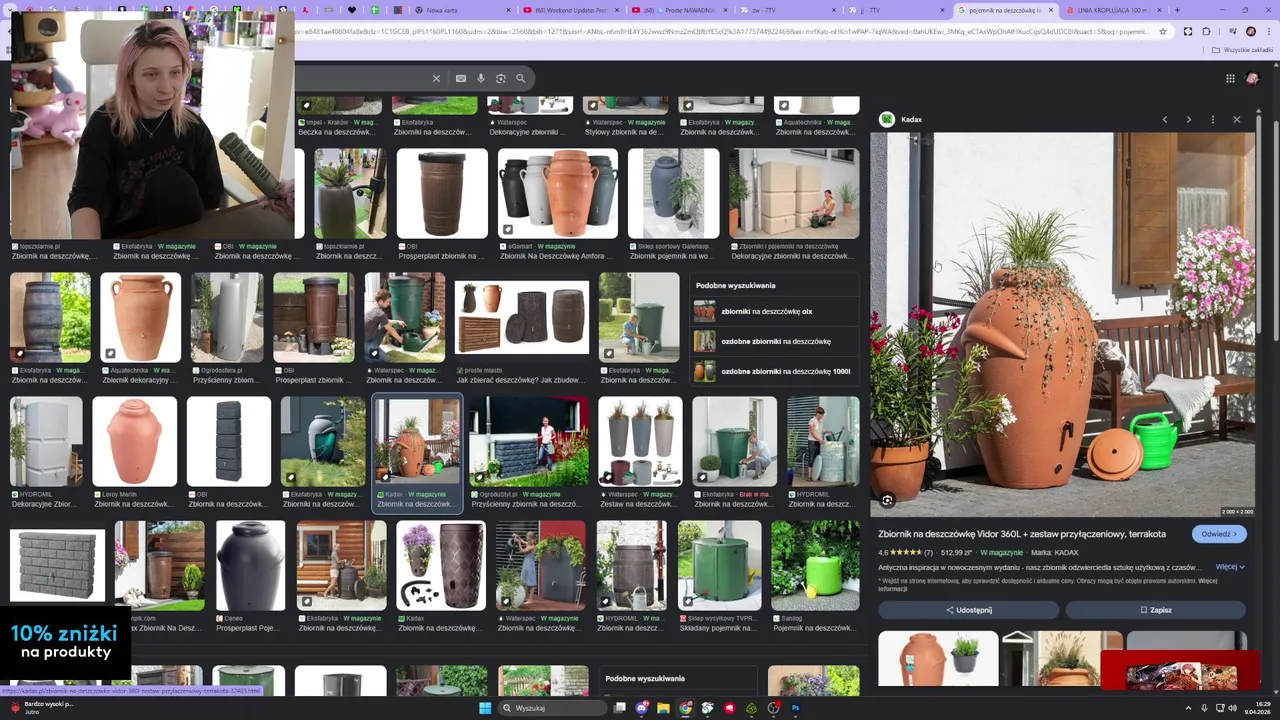
Task: Open Windows Start menu
Action: click(x=485, y=708)
